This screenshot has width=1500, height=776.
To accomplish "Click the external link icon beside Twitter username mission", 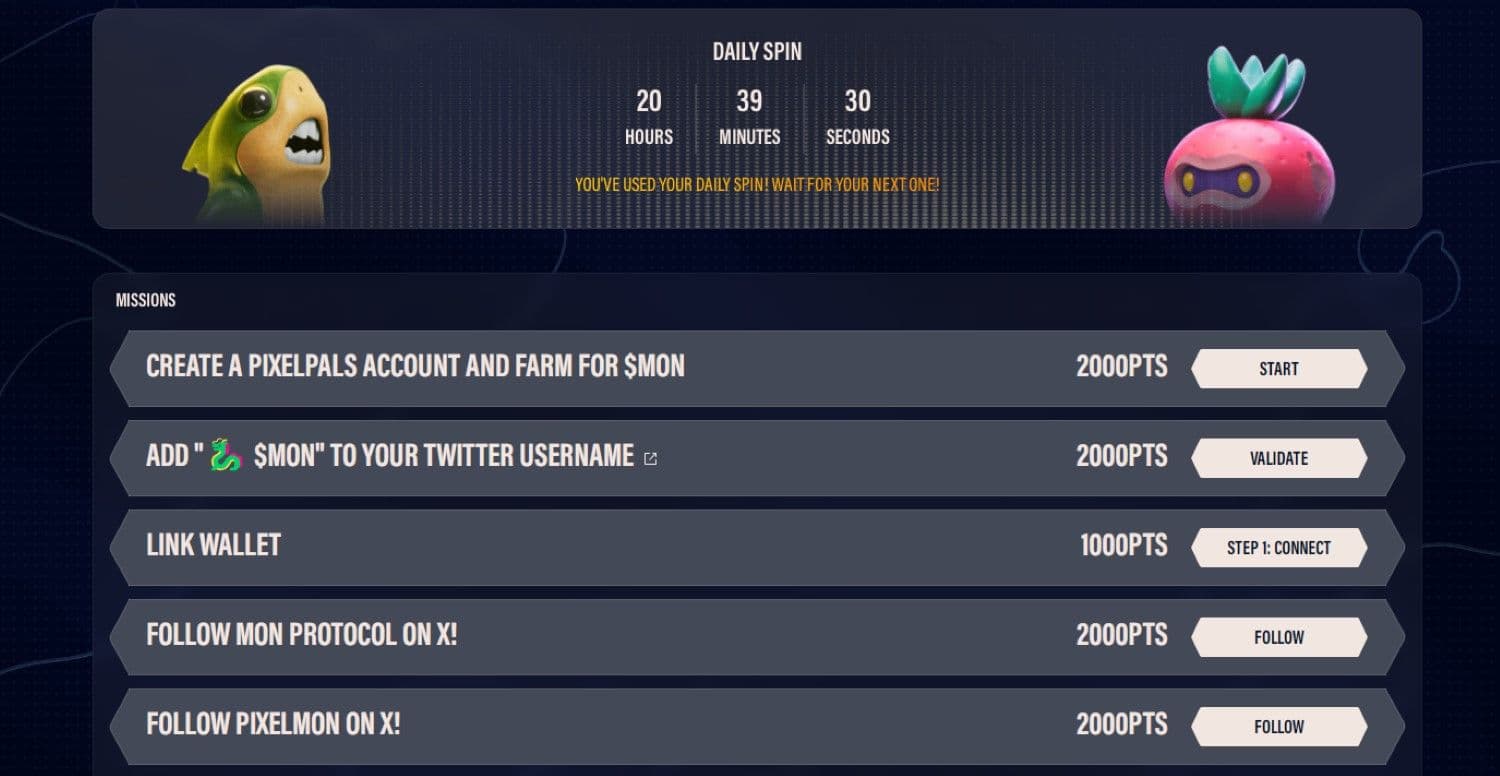I will 650,459.
